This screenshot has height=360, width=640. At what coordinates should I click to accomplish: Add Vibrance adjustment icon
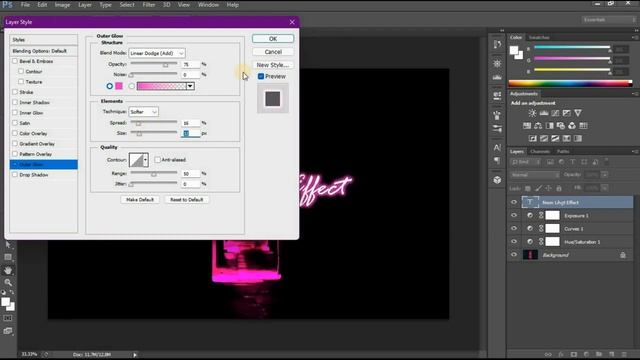click(x=578, y=113)
